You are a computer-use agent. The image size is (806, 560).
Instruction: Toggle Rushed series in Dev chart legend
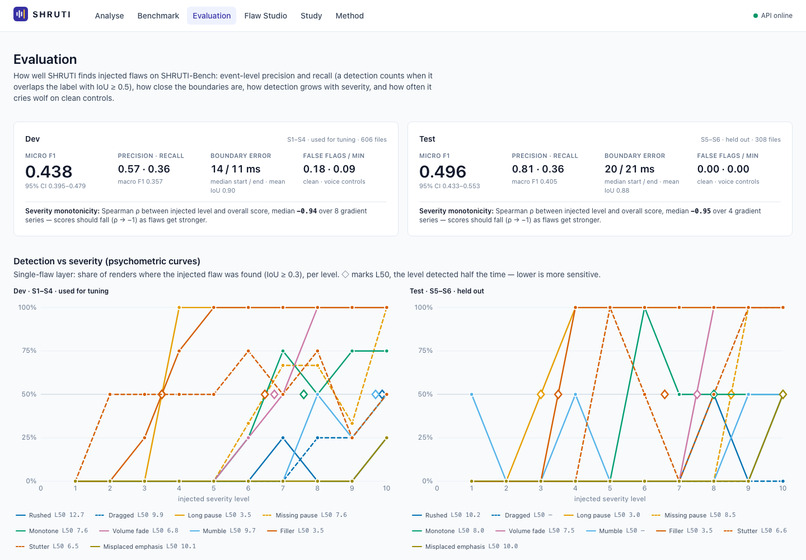pyautogui.click(x=50, y=515)
